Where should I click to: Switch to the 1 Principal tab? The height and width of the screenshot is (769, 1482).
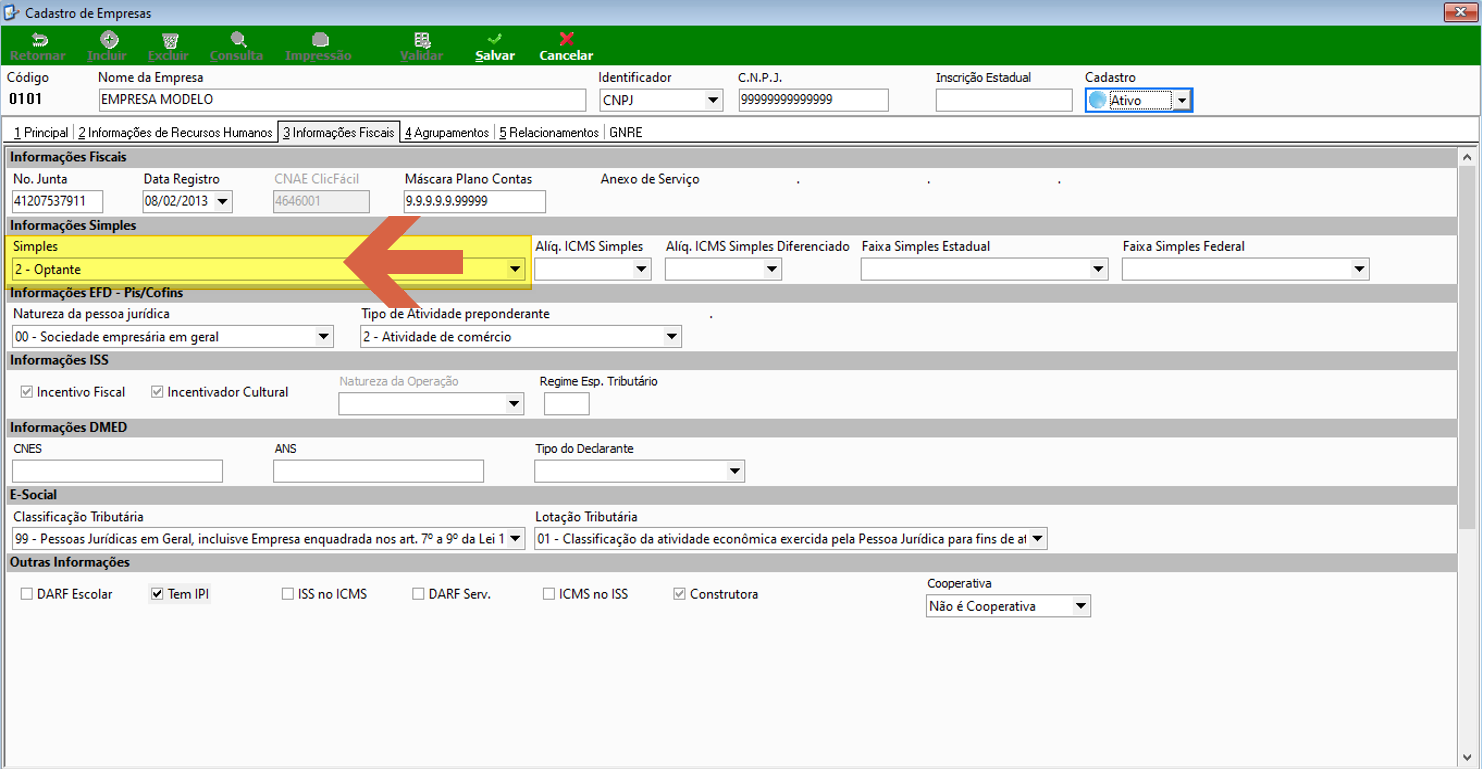(x=41, y=132)
